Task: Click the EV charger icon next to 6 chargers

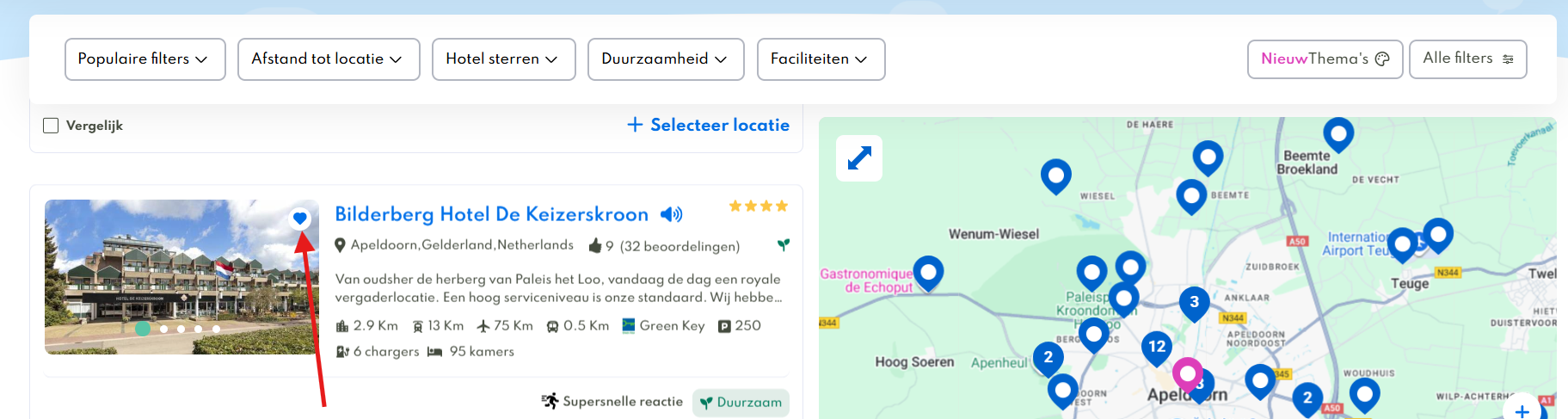Action: tap(342, 352)
